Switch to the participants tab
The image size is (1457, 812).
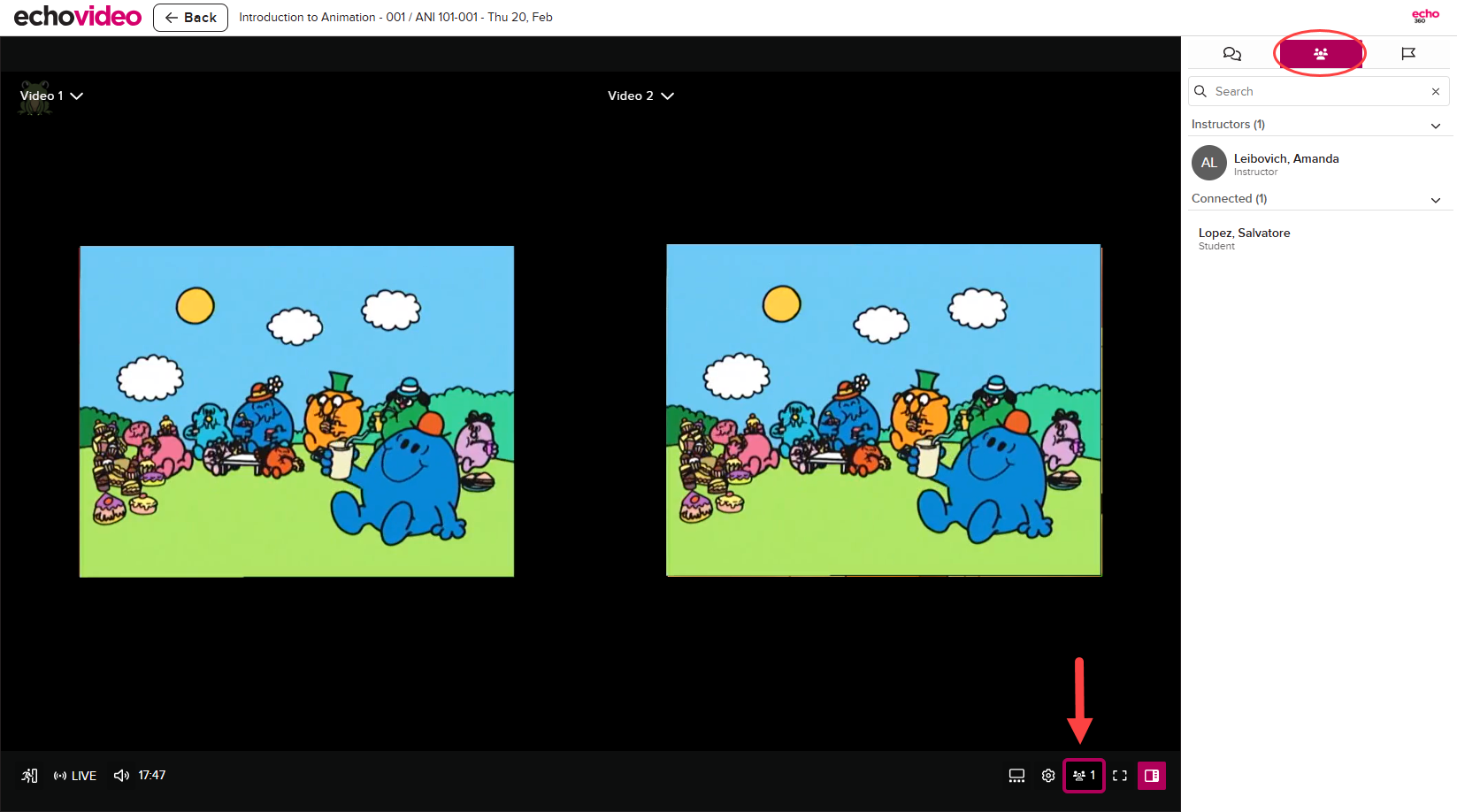click(x=1320, y=54)
